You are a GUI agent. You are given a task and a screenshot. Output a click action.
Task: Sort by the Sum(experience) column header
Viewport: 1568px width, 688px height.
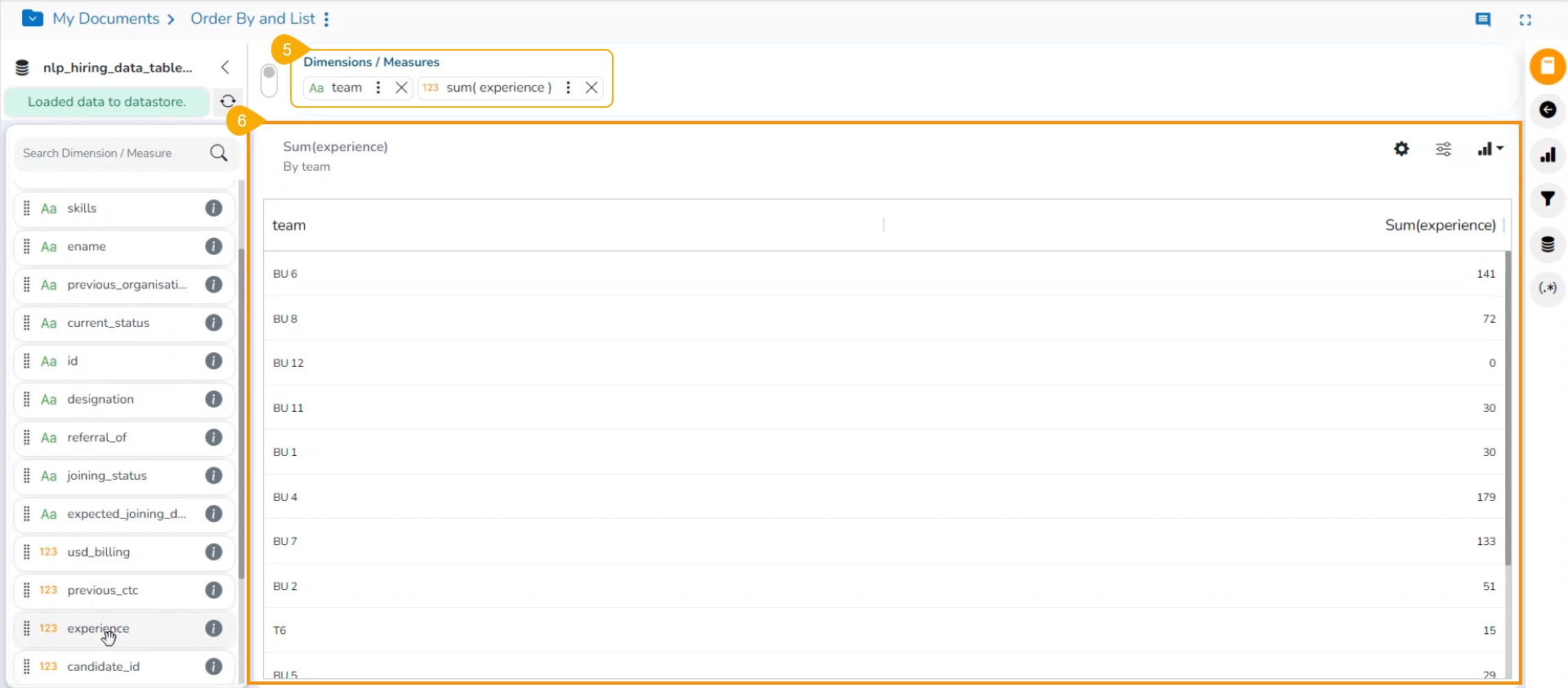pyautogui.click(x=1440, y=226)
